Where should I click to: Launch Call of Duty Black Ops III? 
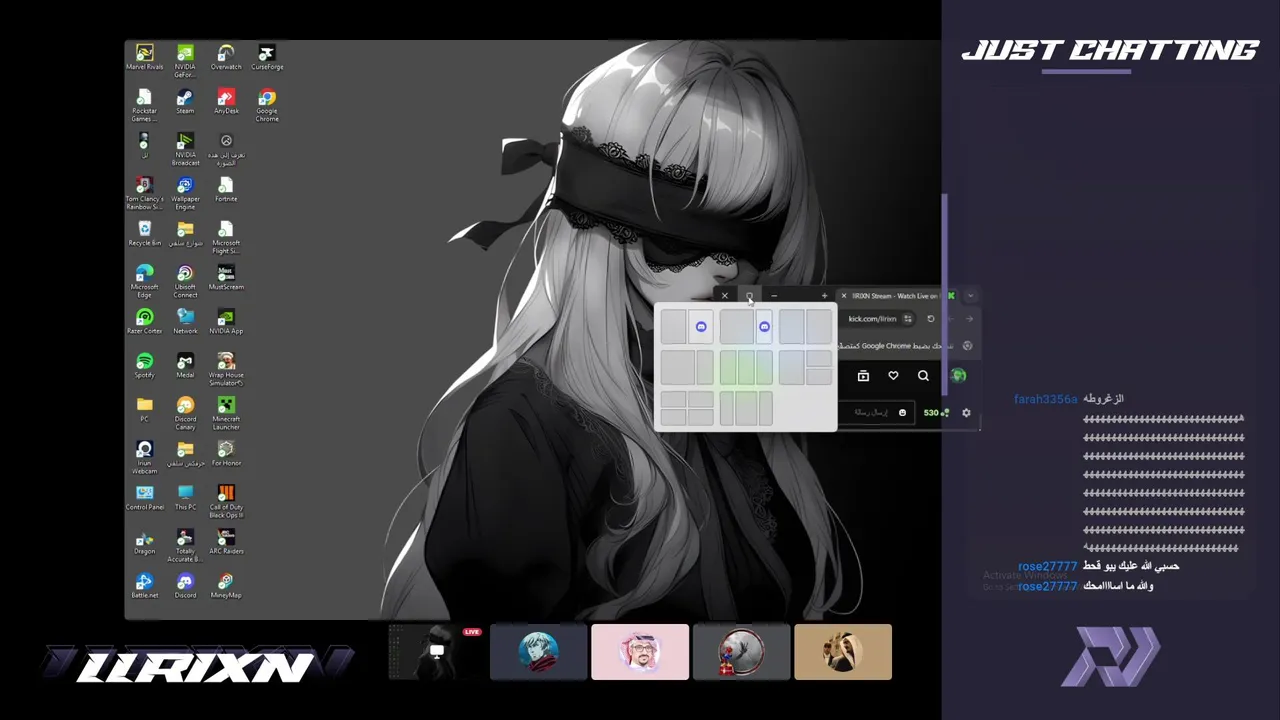(x=226, y=501)
